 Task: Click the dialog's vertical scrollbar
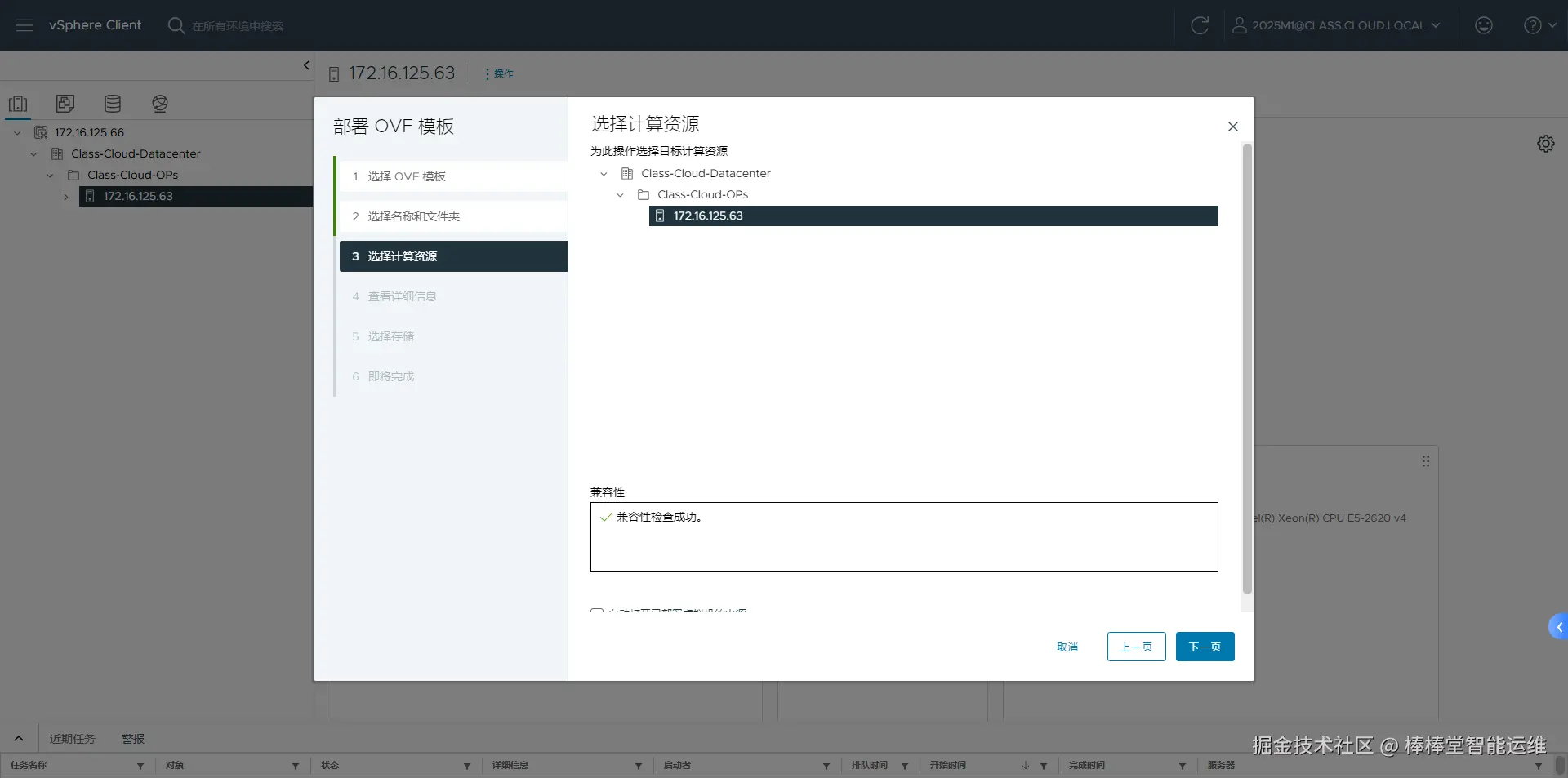1246,369
